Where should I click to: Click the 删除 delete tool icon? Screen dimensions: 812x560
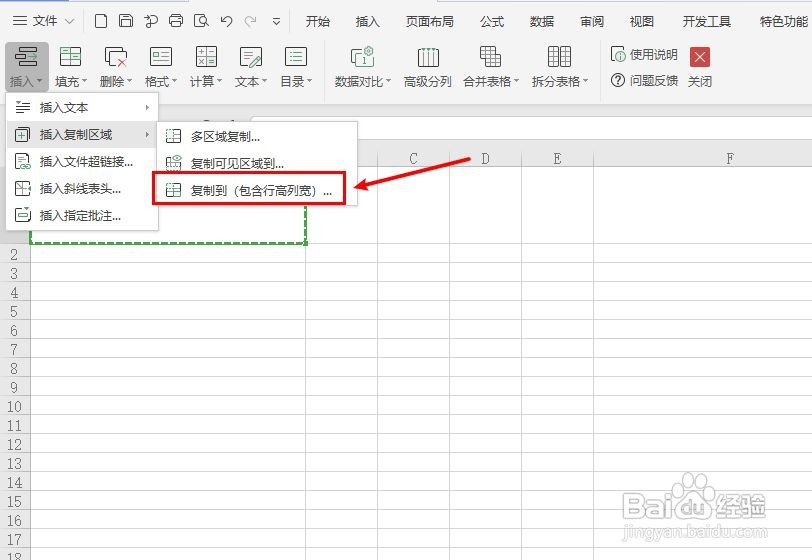coord(115,56)
